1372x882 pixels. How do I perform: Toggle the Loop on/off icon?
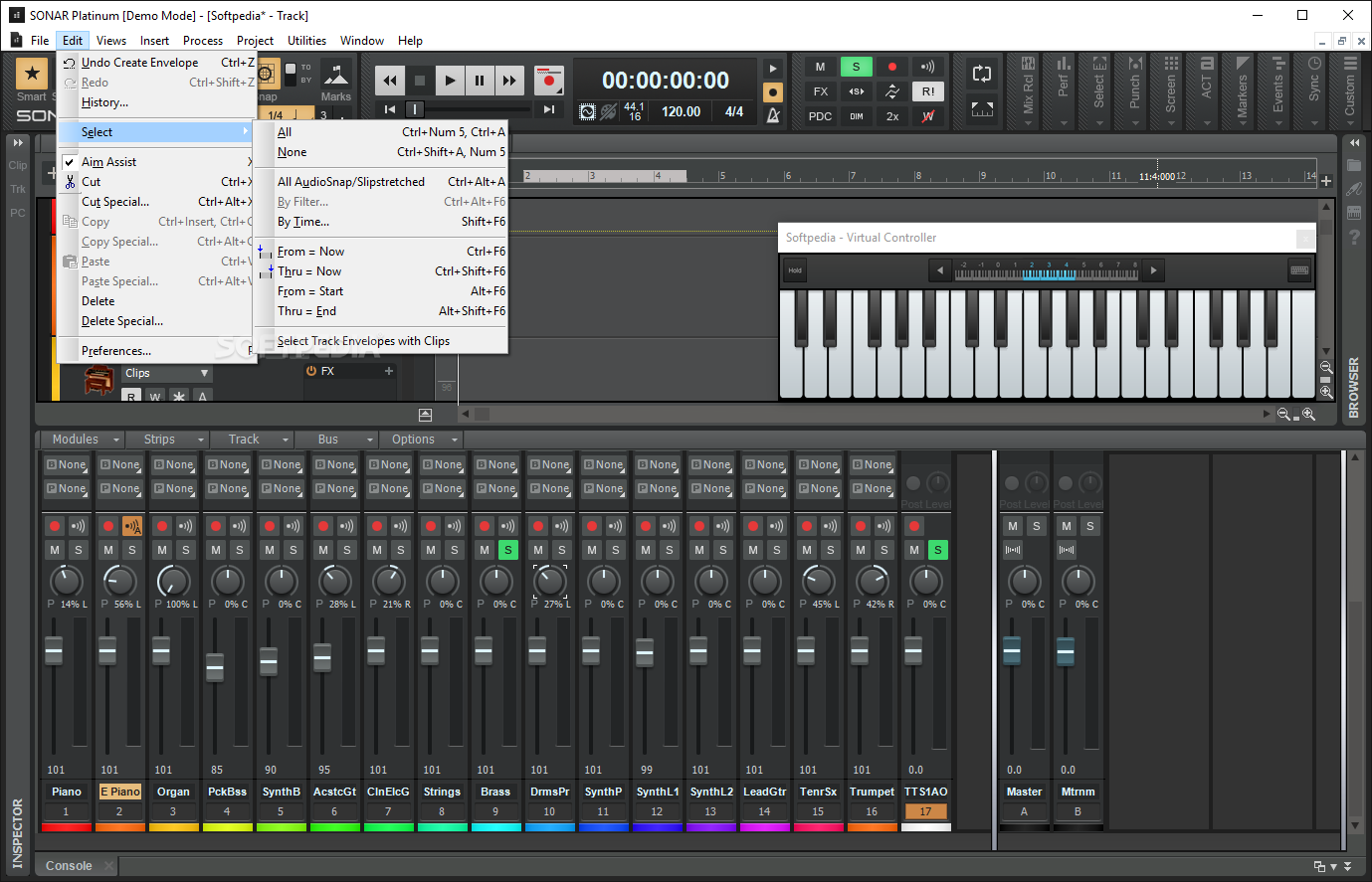pos(982,74)
